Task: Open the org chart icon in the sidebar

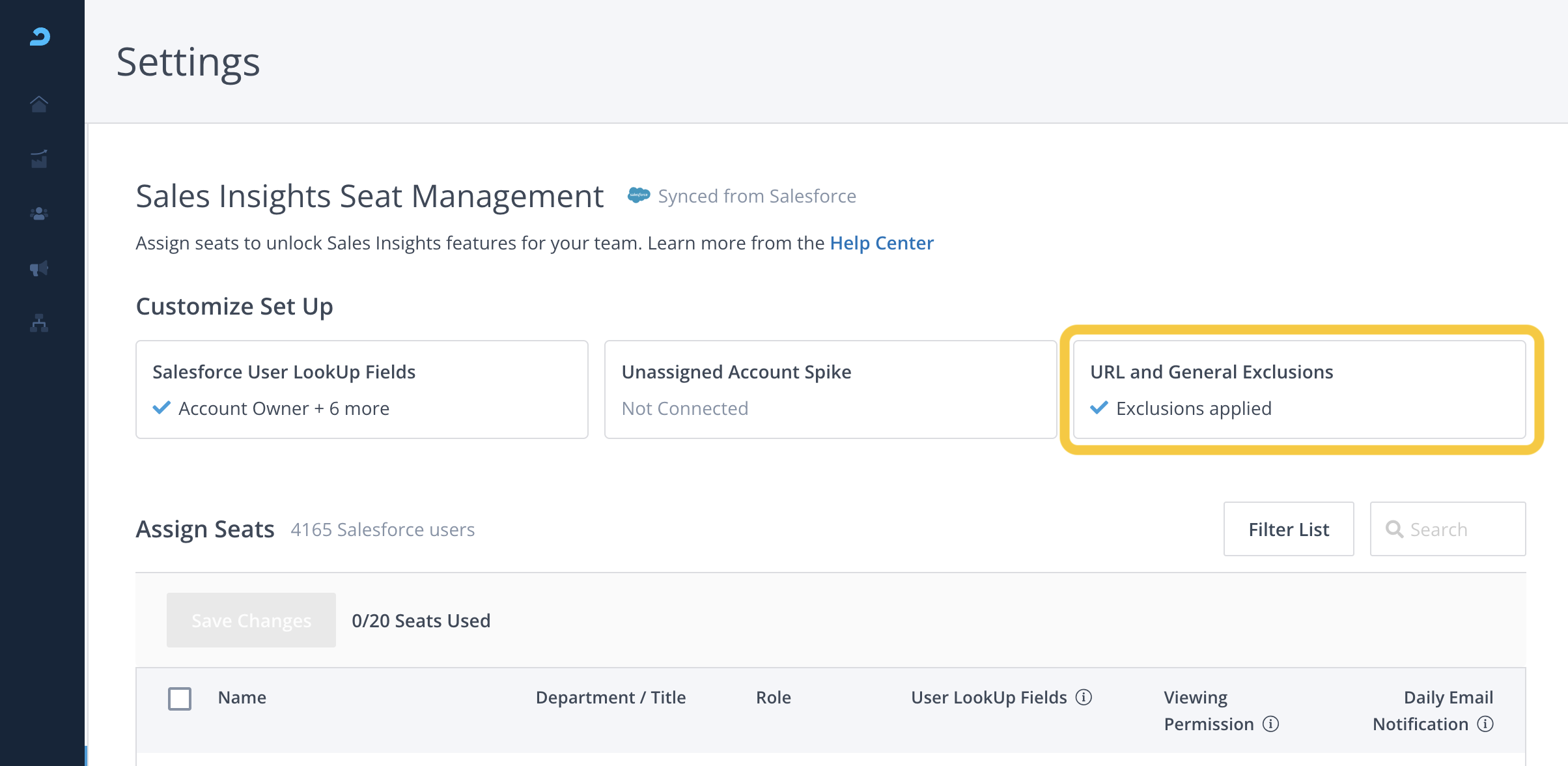Action: click(39, 323)
